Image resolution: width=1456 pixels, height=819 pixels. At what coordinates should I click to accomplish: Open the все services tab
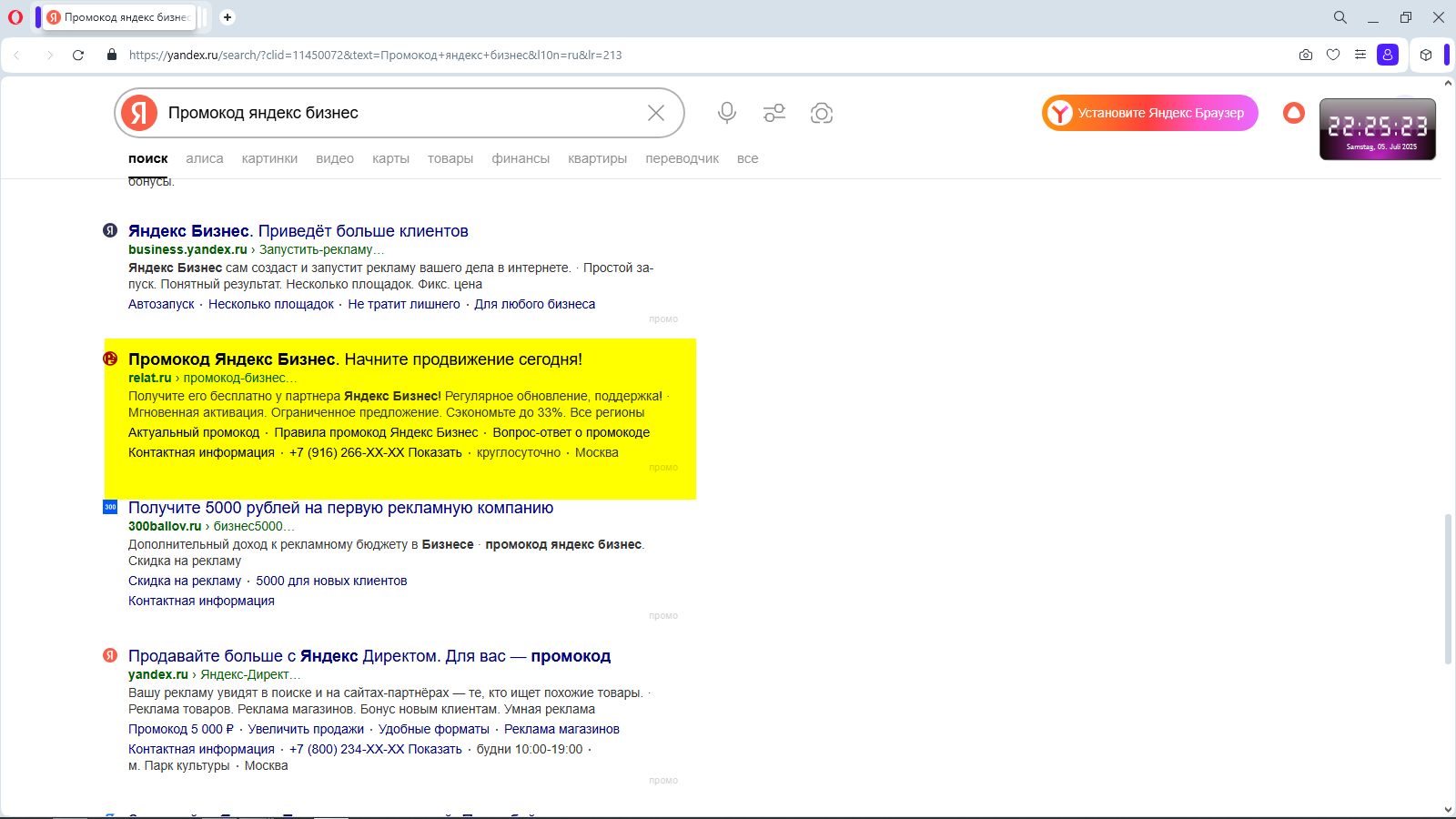click(x=747, y=158)
